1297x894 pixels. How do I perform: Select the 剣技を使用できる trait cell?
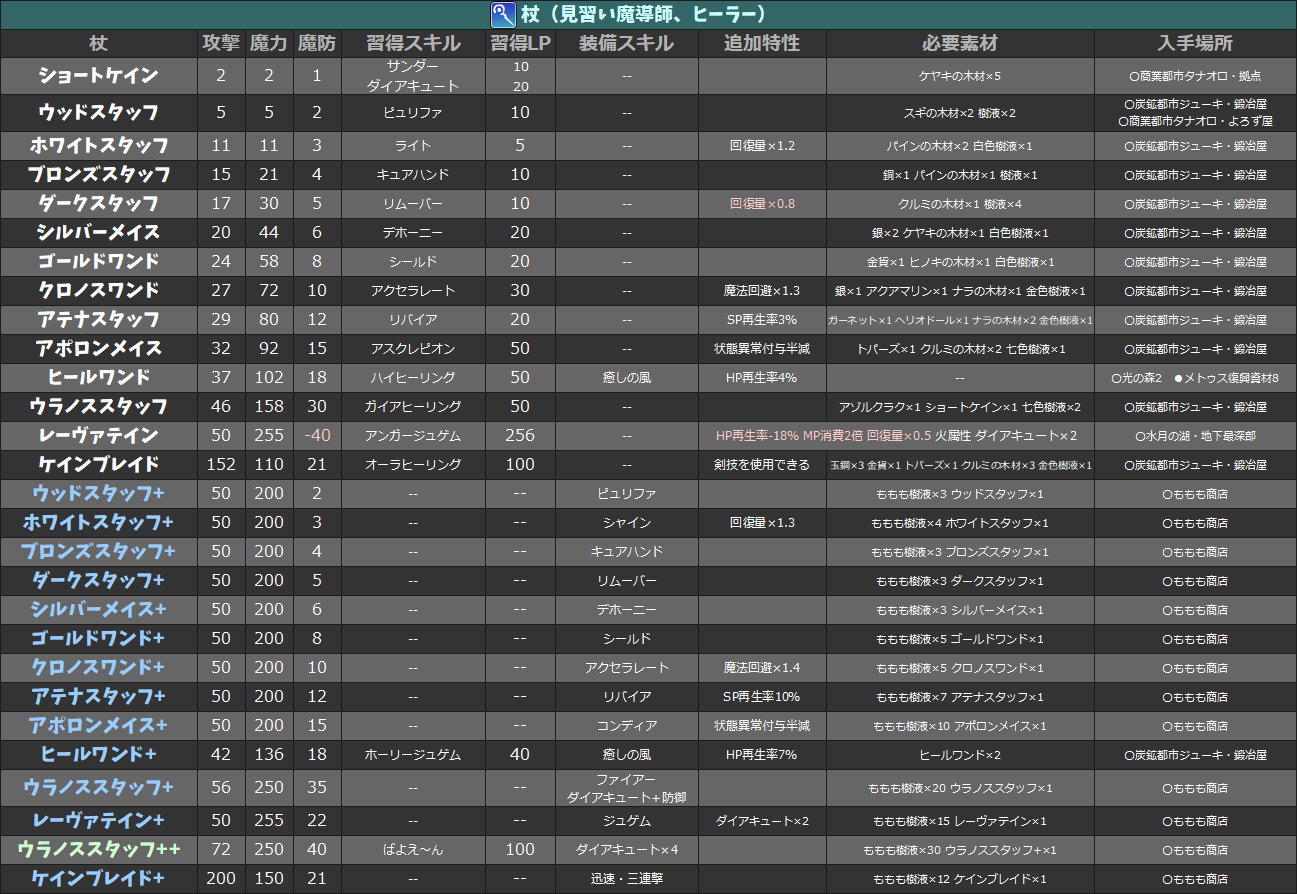point(762,465)
